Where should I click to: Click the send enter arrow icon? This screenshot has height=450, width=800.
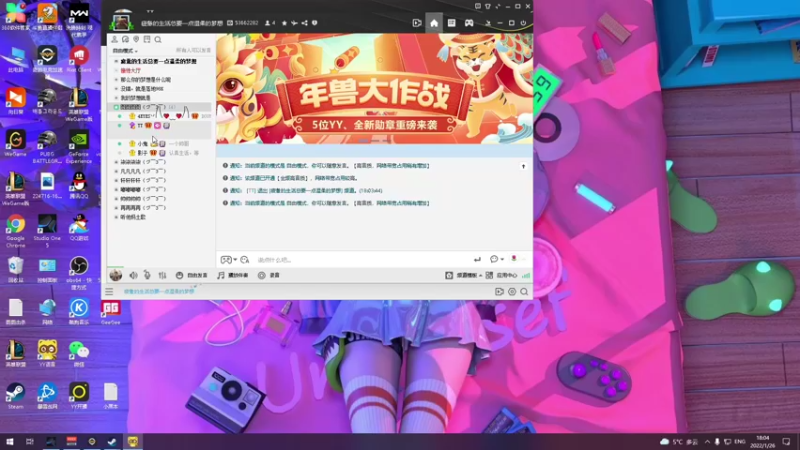click(x=477, y=260)
